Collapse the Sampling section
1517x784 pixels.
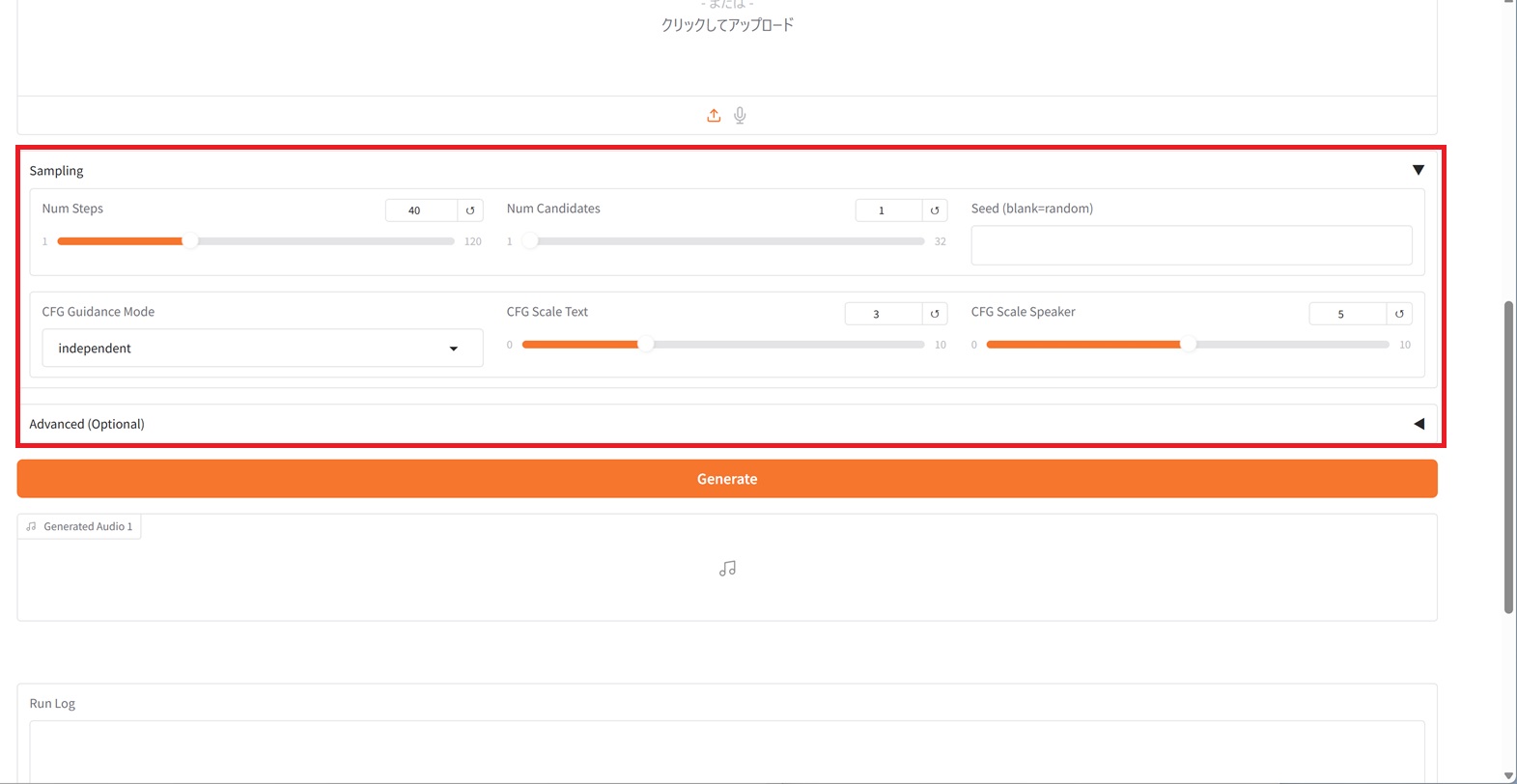tap(1418, 171)
